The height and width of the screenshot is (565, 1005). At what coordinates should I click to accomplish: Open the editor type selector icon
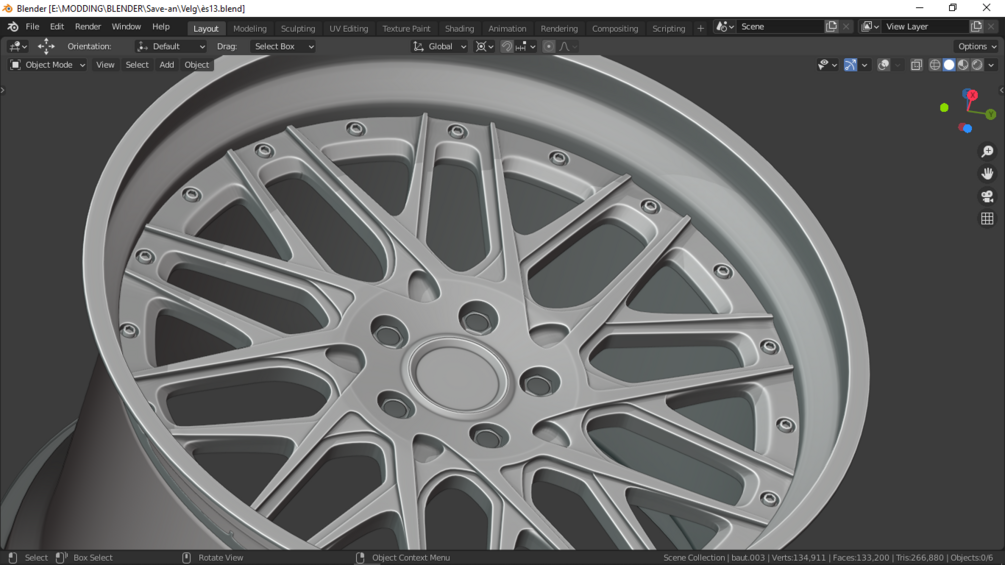[x=17, y=46]
